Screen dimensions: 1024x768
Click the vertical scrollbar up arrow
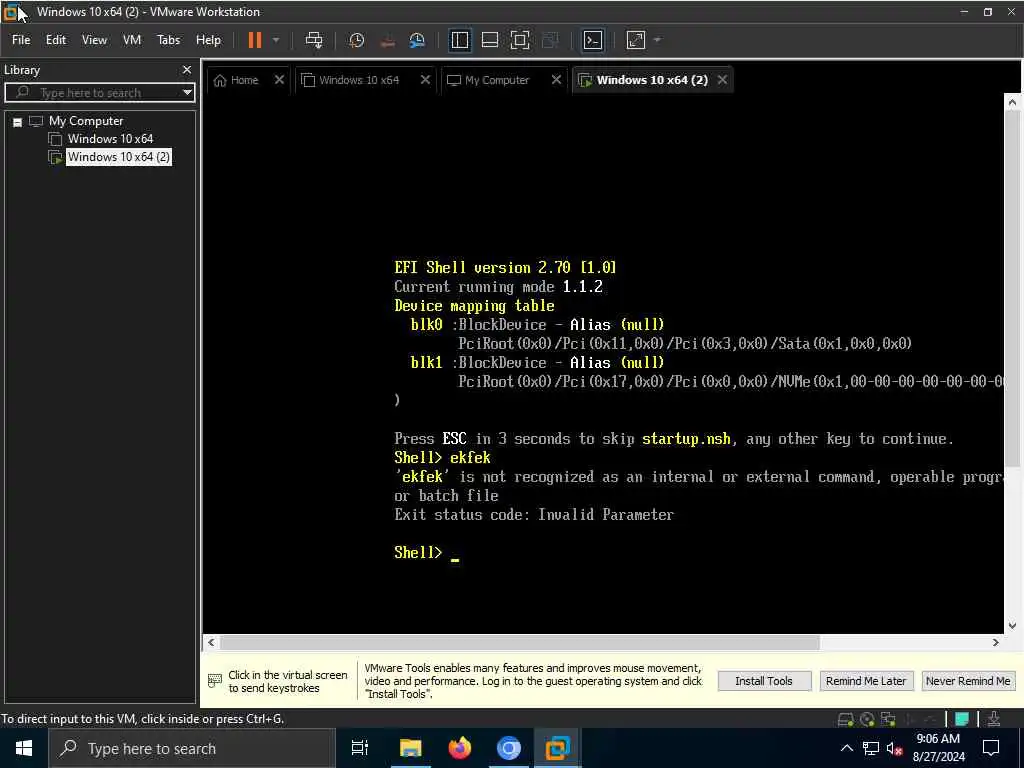point(1012,102)
